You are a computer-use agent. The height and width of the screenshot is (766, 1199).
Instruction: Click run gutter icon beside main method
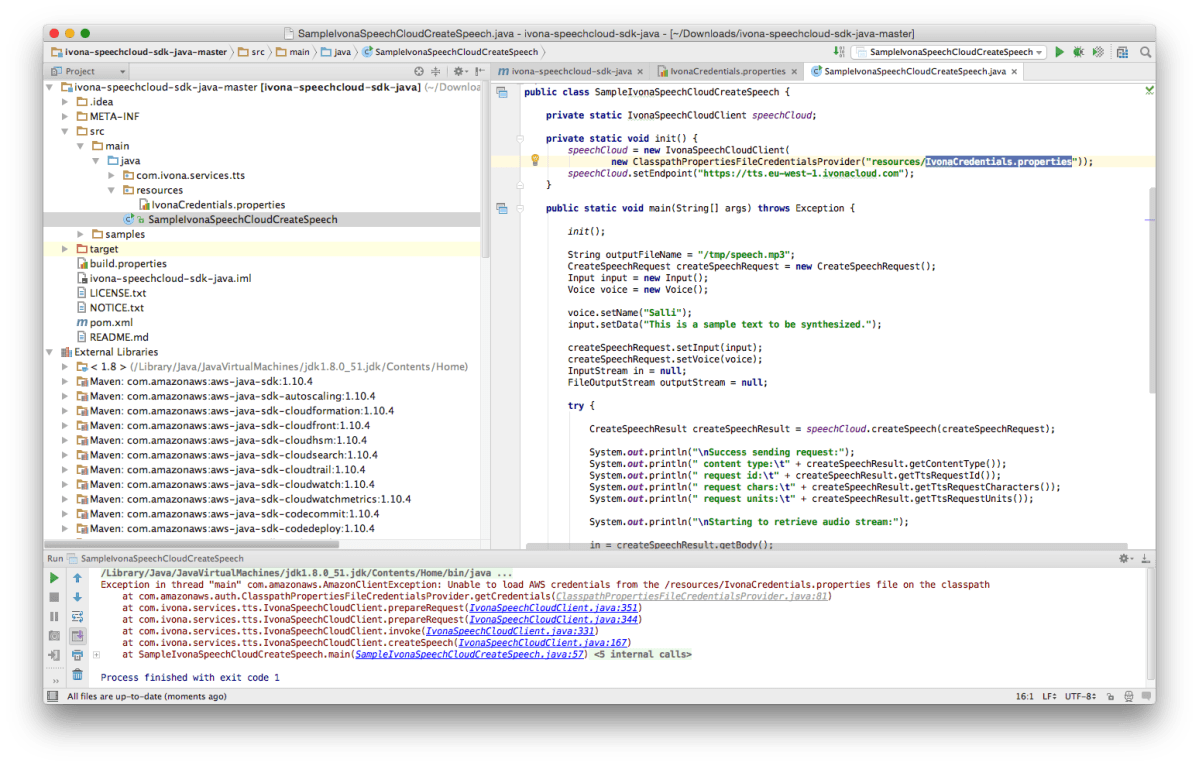pos(502,208)
